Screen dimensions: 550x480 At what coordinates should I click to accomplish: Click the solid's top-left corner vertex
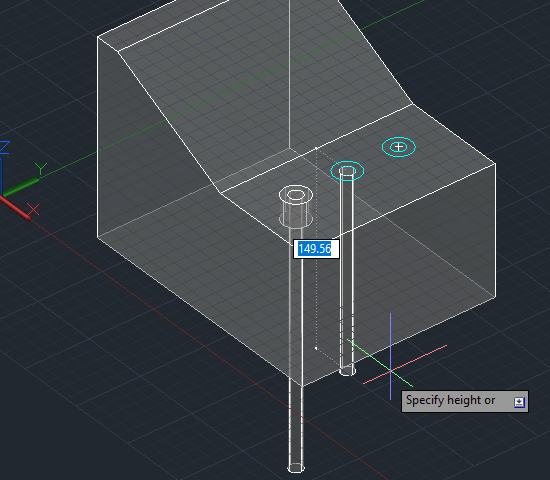tap(97, 36)
